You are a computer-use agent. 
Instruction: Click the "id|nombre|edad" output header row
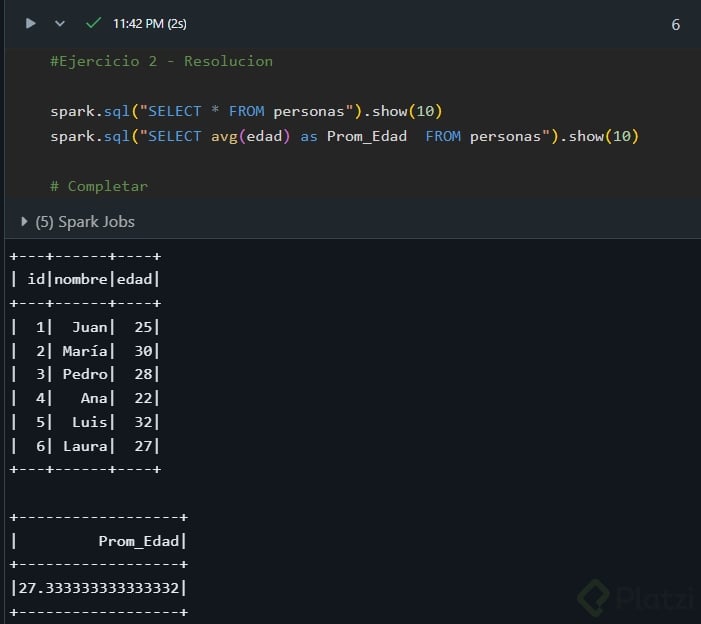tap(85, 279)
